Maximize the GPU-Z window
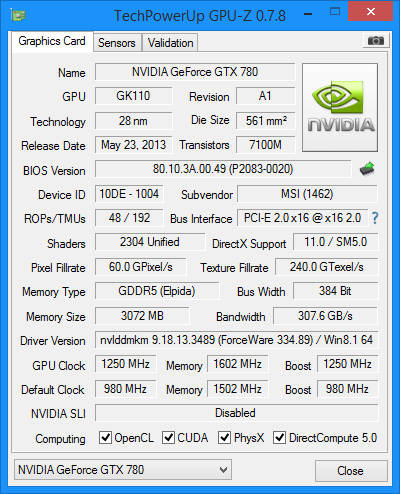 pos(335,12)
